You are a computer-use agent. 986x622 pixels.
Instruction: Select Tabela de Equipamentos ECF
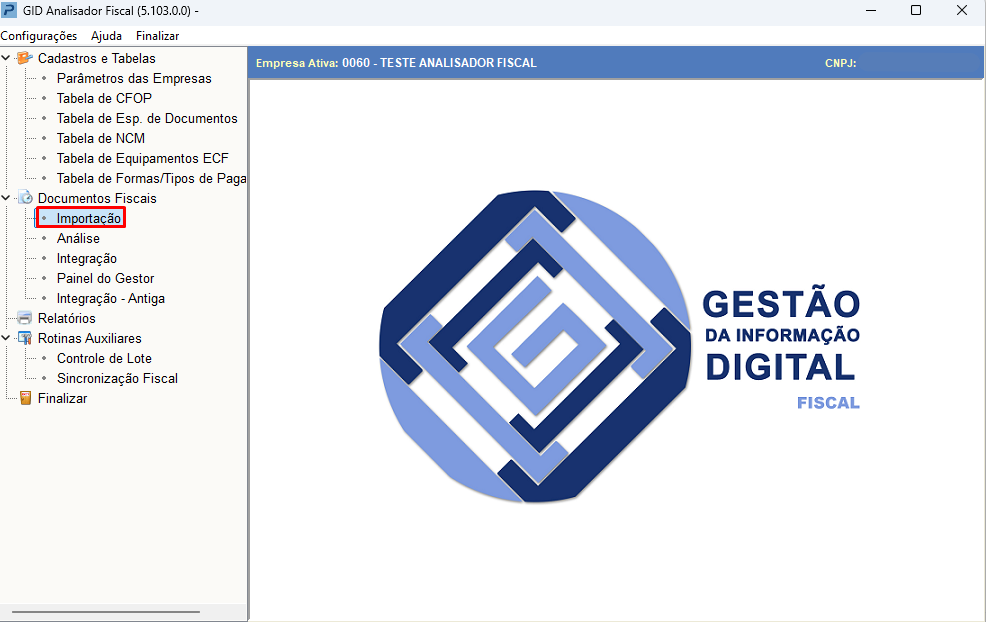[x=143, y=158]
